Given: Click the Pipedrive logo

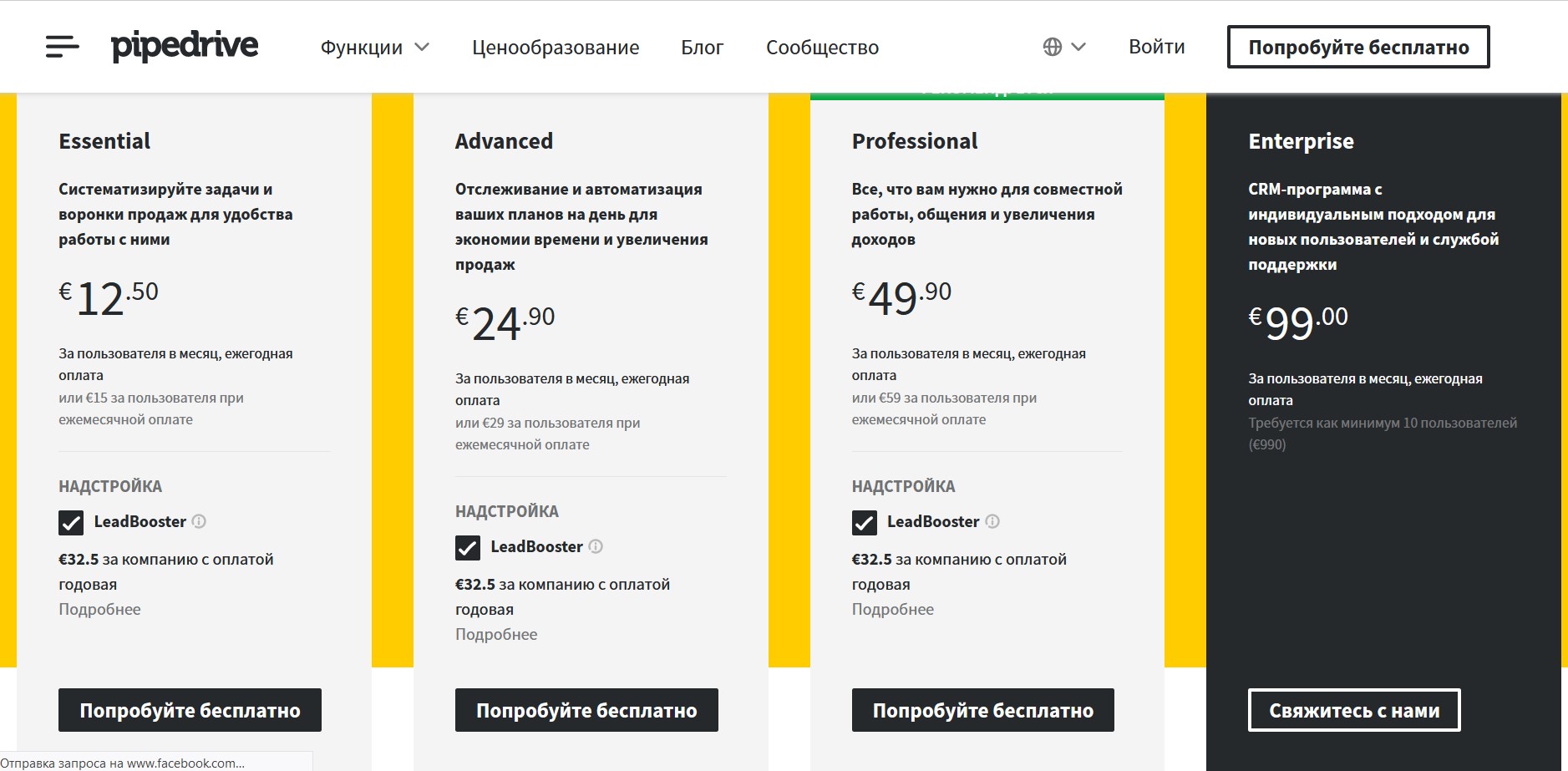Looking at the screenshot, I should point(185,46).
